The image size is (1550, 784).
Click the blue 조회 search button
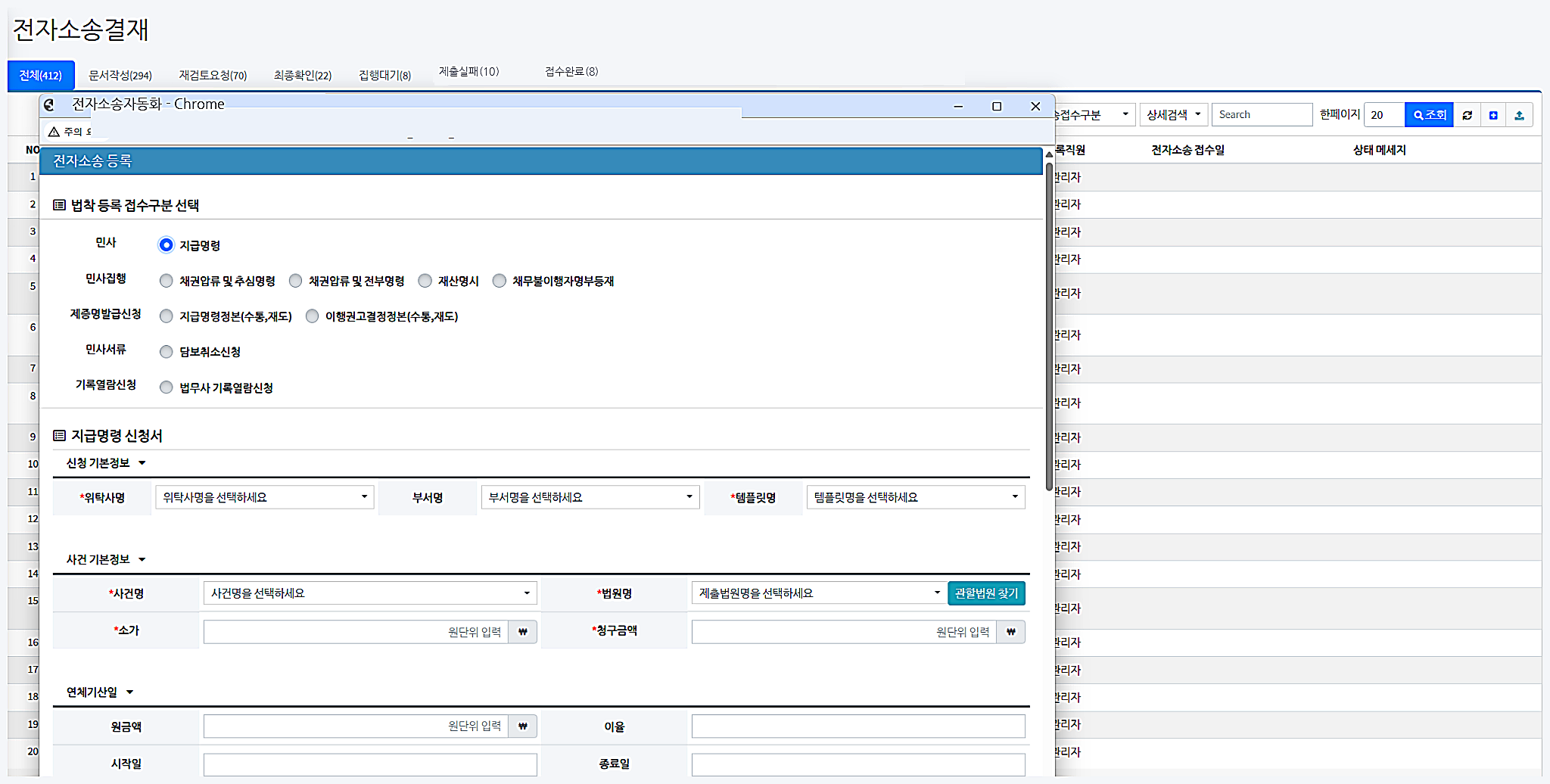point(1428,115)
